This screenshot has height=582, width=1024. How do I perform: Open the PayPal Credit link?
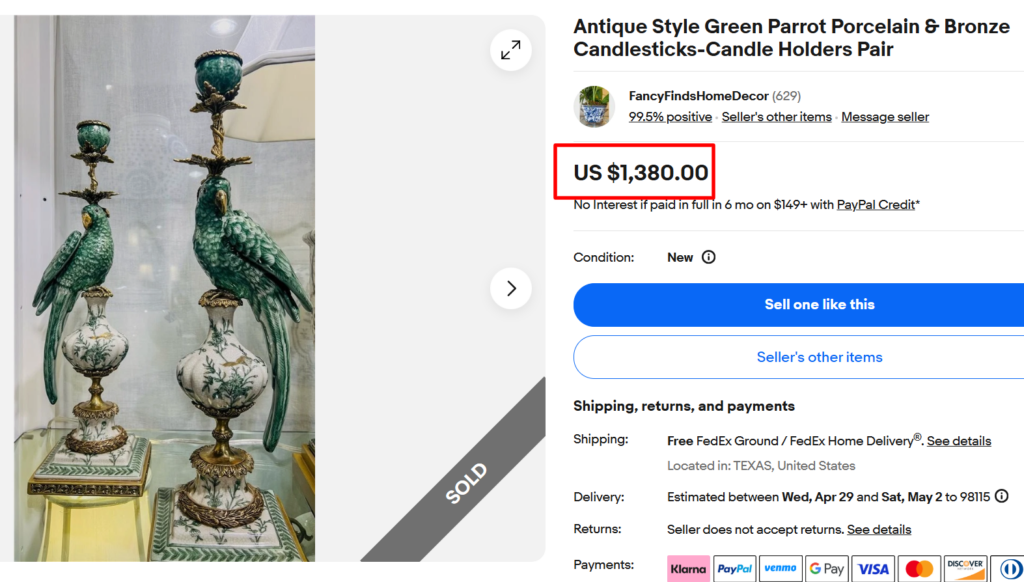point(875,204)
